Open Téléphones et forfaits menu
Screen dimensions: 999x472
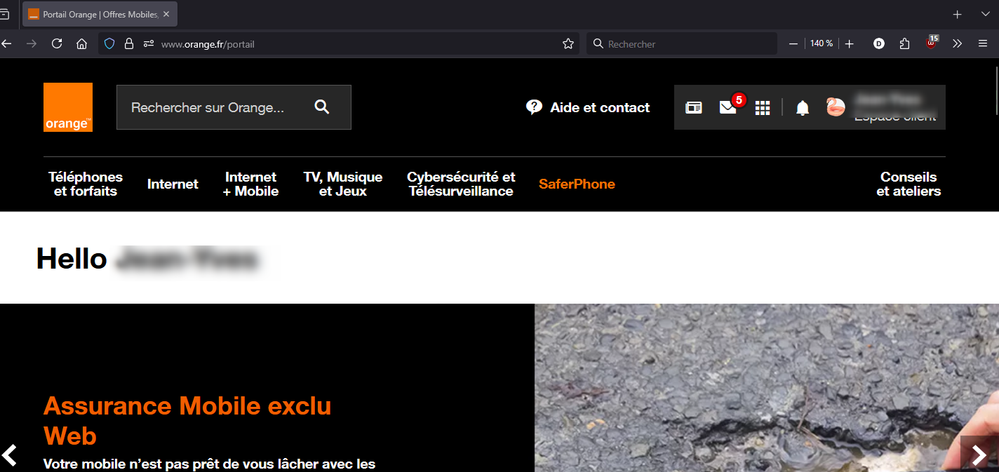click(x=85, y=184)
